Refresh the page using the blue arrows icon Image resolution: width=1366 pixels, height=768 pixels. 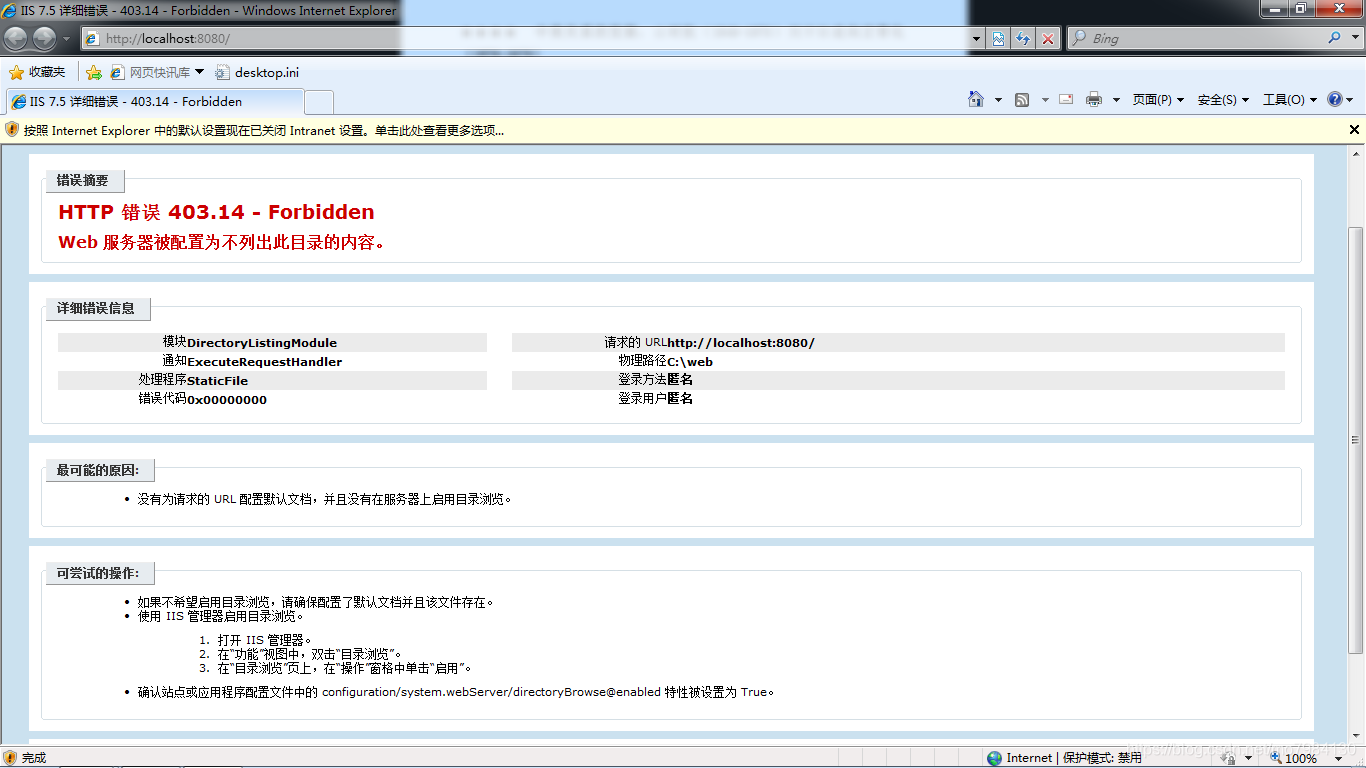click(1023, 39)
